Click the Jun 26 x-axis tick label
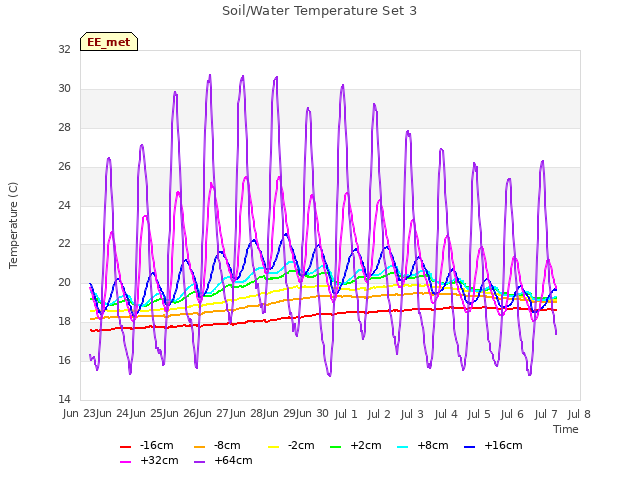This screenshot has width=640, height=480. click(x=180, y=414)
